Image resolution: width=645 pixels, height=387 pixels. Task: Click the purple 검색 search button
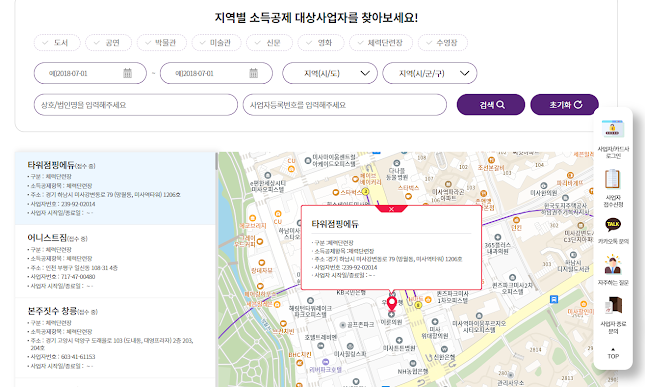tap(491, 105)
